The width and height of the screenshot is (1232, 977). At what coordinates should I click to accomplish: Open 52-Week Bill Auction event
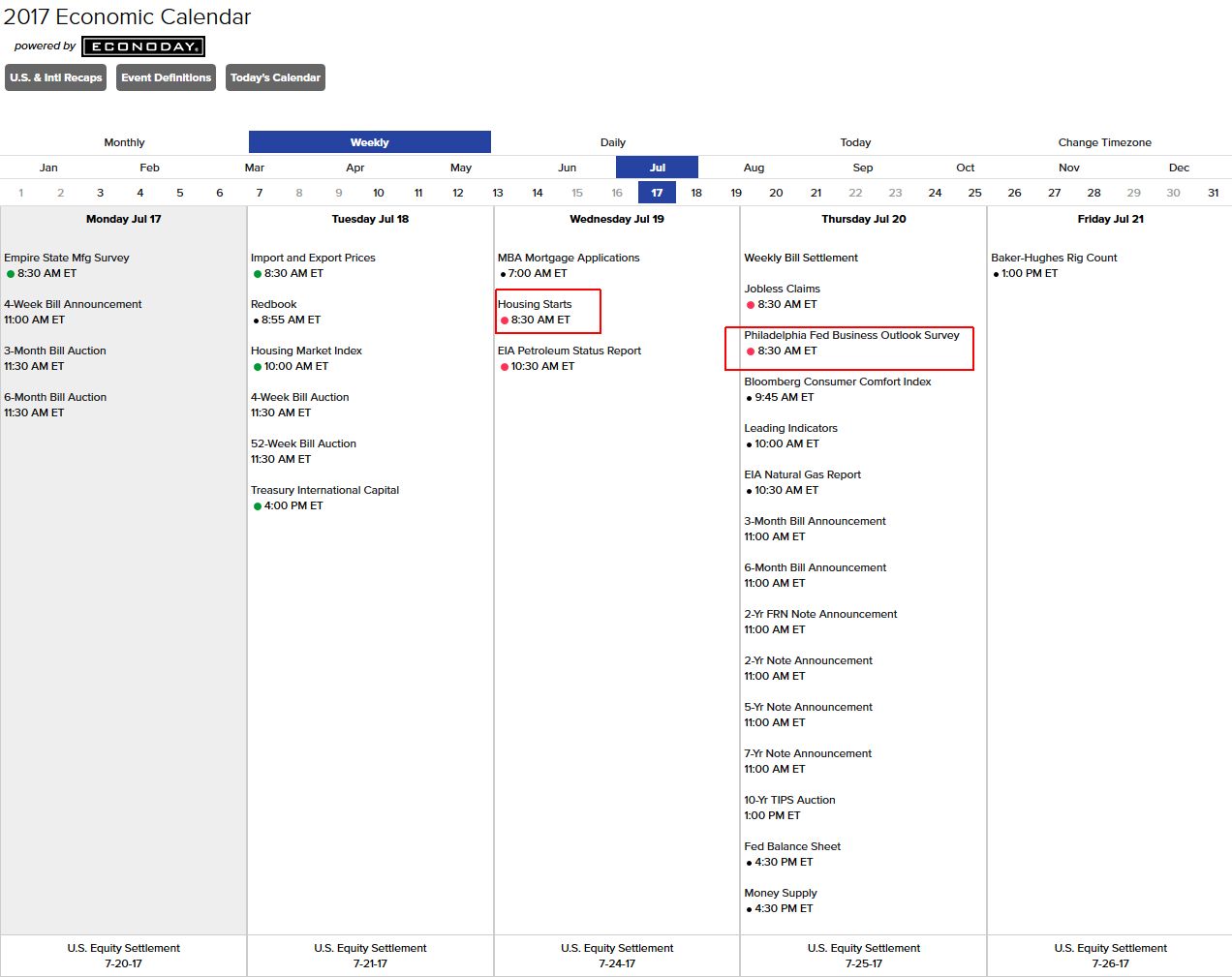tap(303, 443)
